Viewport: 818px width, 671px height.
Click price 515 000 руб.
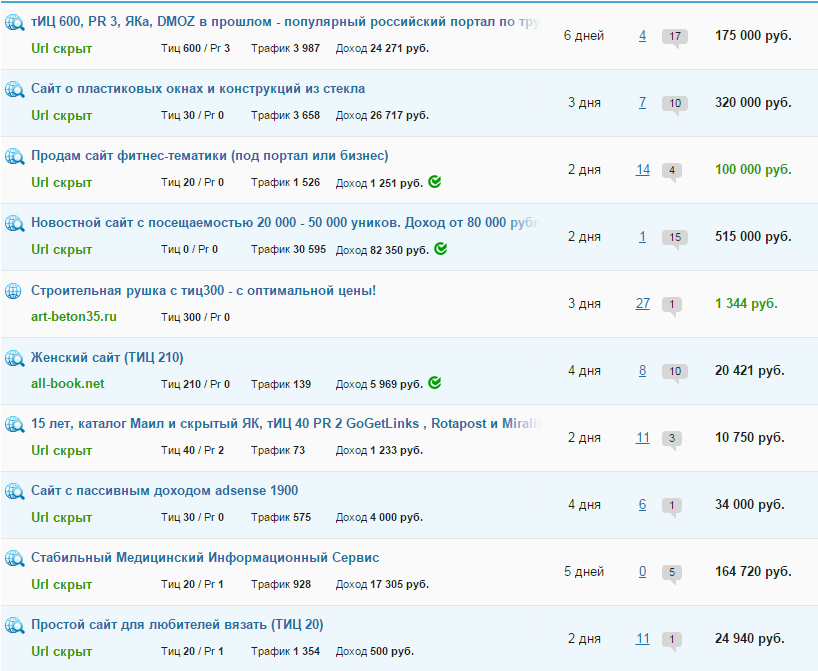tap(753, 237)
